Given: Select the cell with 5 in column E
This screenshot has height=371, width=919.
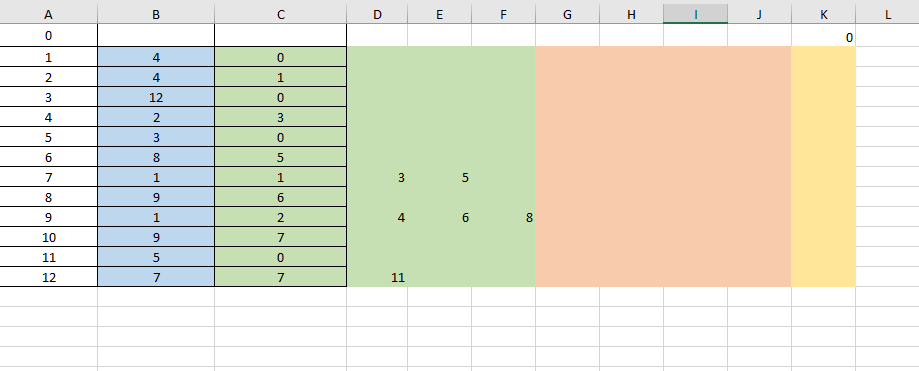Looking at the screenshot, I should click(440, 177).
